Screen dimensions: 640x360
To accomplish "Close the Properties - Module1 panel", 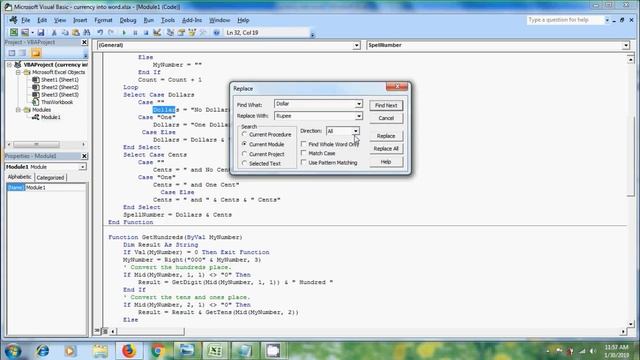I will (x=84, y=156).
